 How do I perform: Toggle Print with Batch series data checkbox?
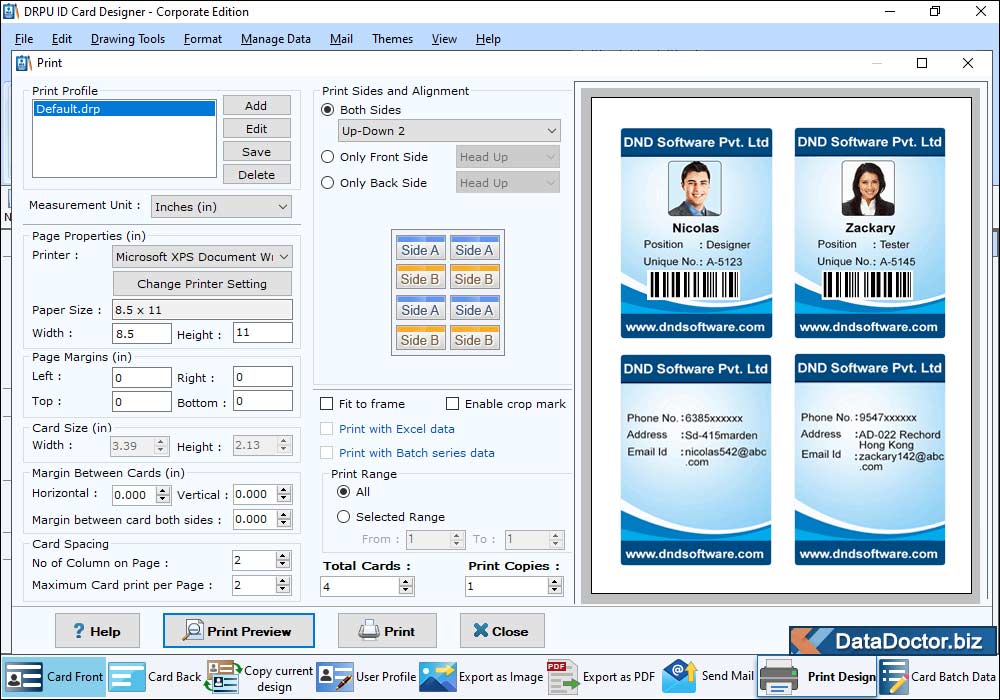point(327,453)
